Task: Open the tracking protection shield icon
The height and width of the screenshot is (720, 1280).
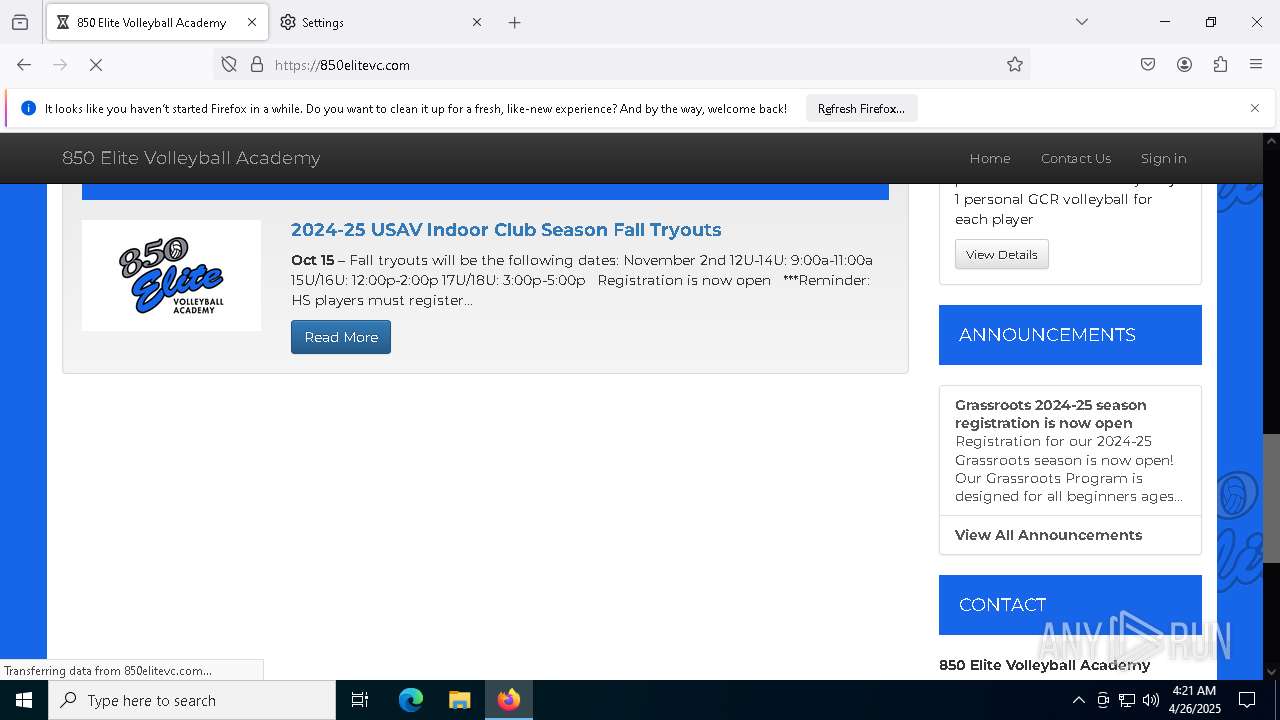Action: [229, 65]
